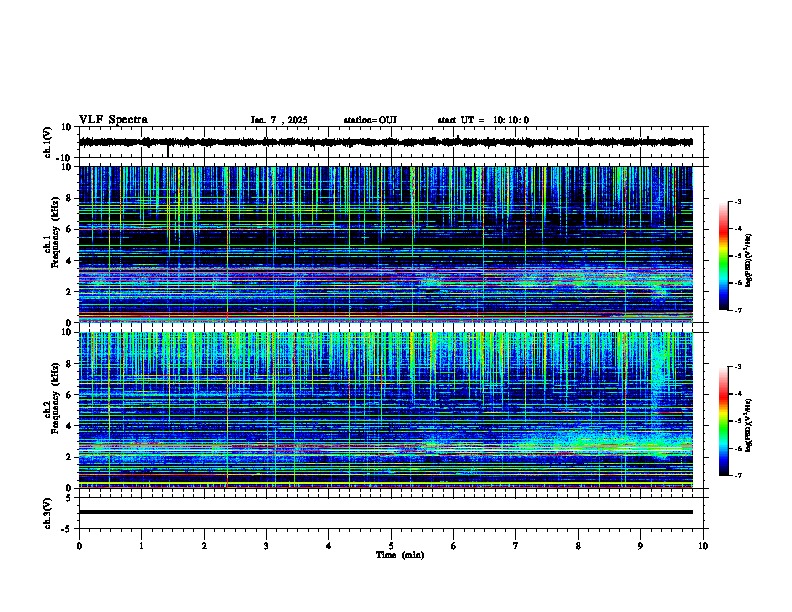Click the time axis tick label "9"
Viewport: 792px width, 612px height.
[x=640, y=546]
